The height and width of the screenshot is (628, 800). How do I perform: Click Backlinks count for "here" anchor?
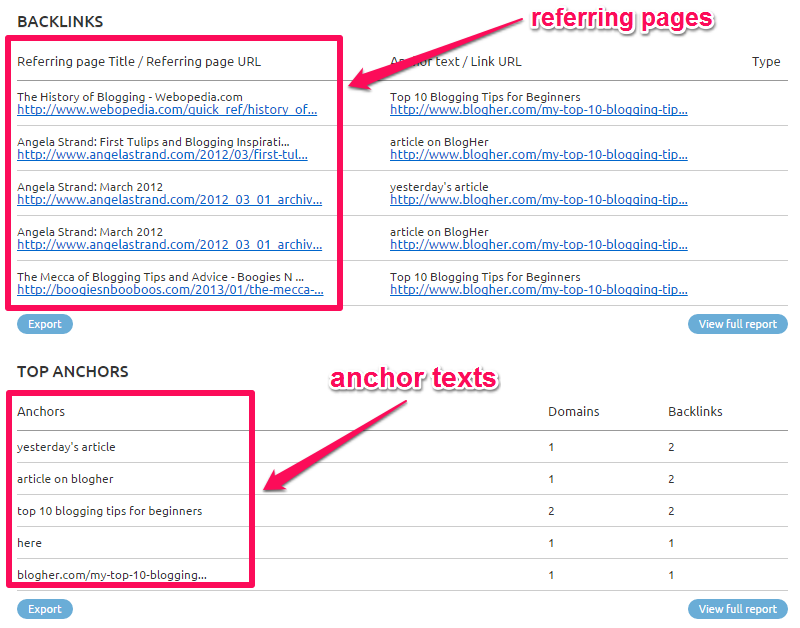point(671,543)
